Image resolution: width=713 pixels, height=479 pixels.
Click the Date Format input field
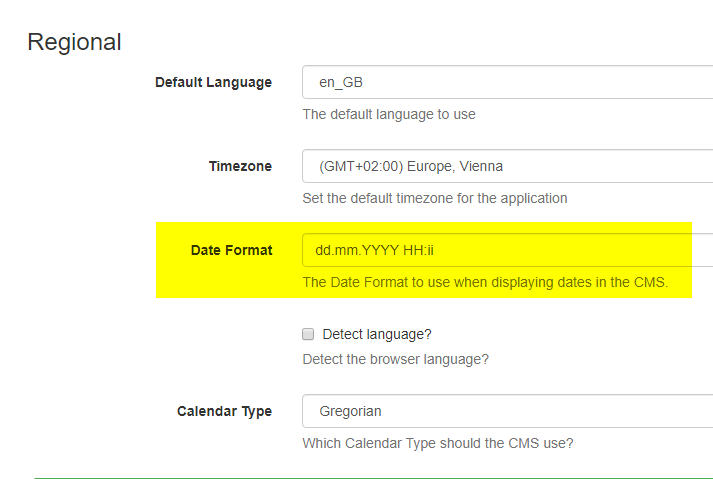point(507,250)
